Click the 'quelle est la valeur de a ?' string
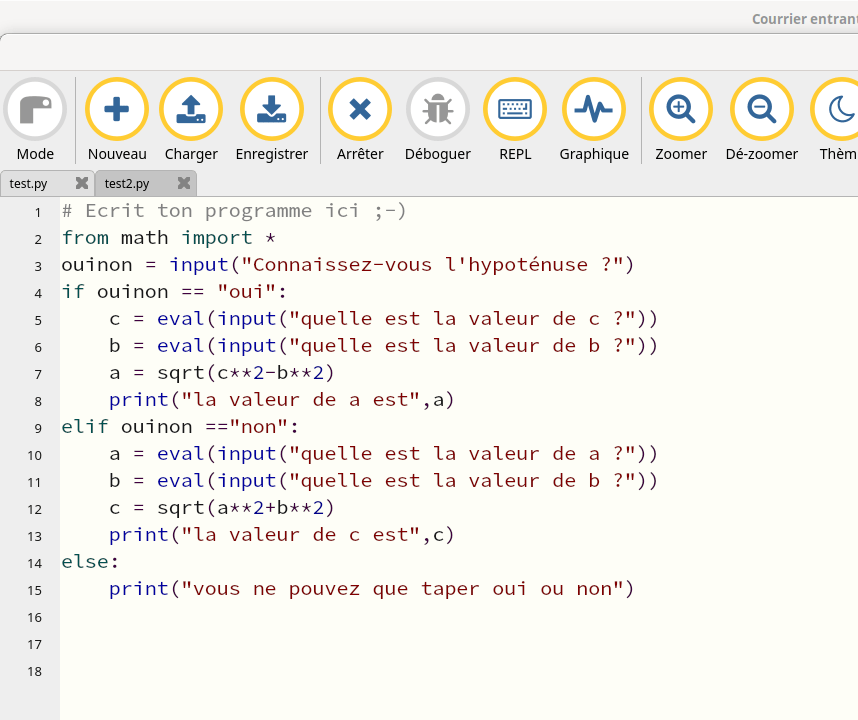The width and height of the screenshot is (858, 720). click(462, 454)
